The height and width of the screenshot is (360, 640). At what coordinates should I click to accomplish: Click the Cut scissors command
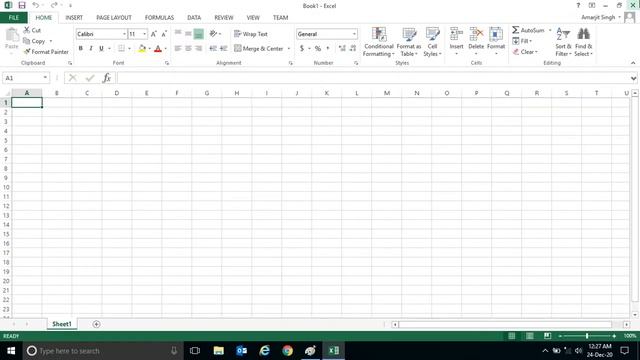(x=32, y=30)
